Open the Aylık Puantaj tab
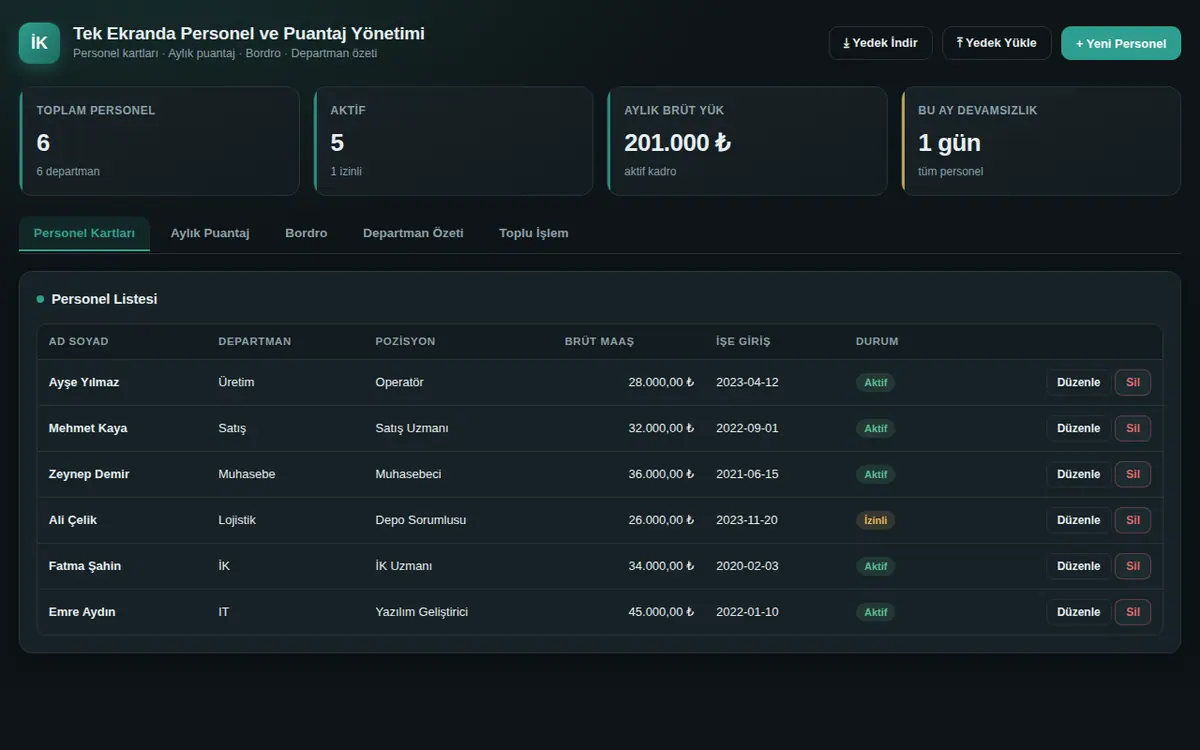Image resolution: width=1200 pixels, height=750 pixels. (210, 233)
